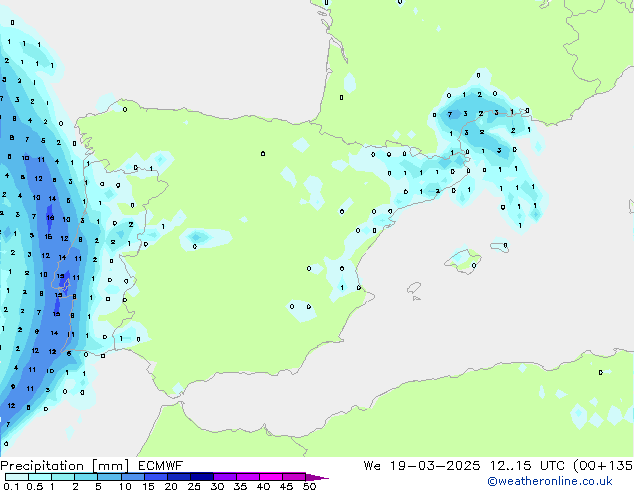Click the 20 mm legend color swatch

point(178,477)
